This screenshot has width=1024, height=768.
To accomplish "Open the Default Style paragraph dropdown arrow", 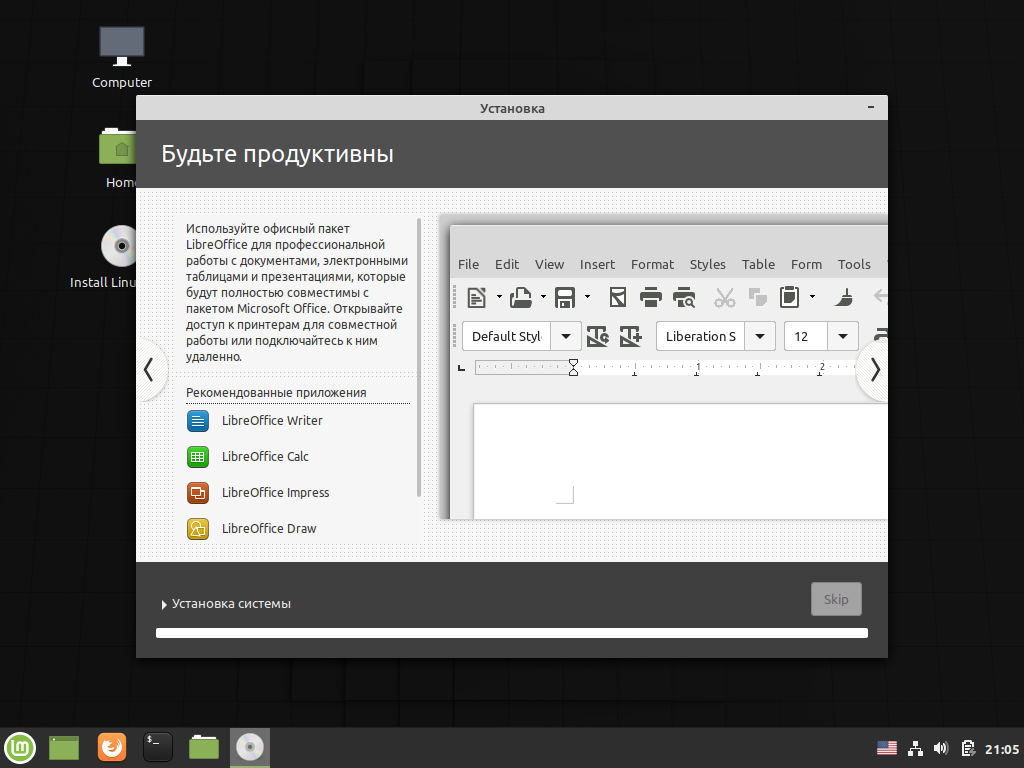I will 566,336.
